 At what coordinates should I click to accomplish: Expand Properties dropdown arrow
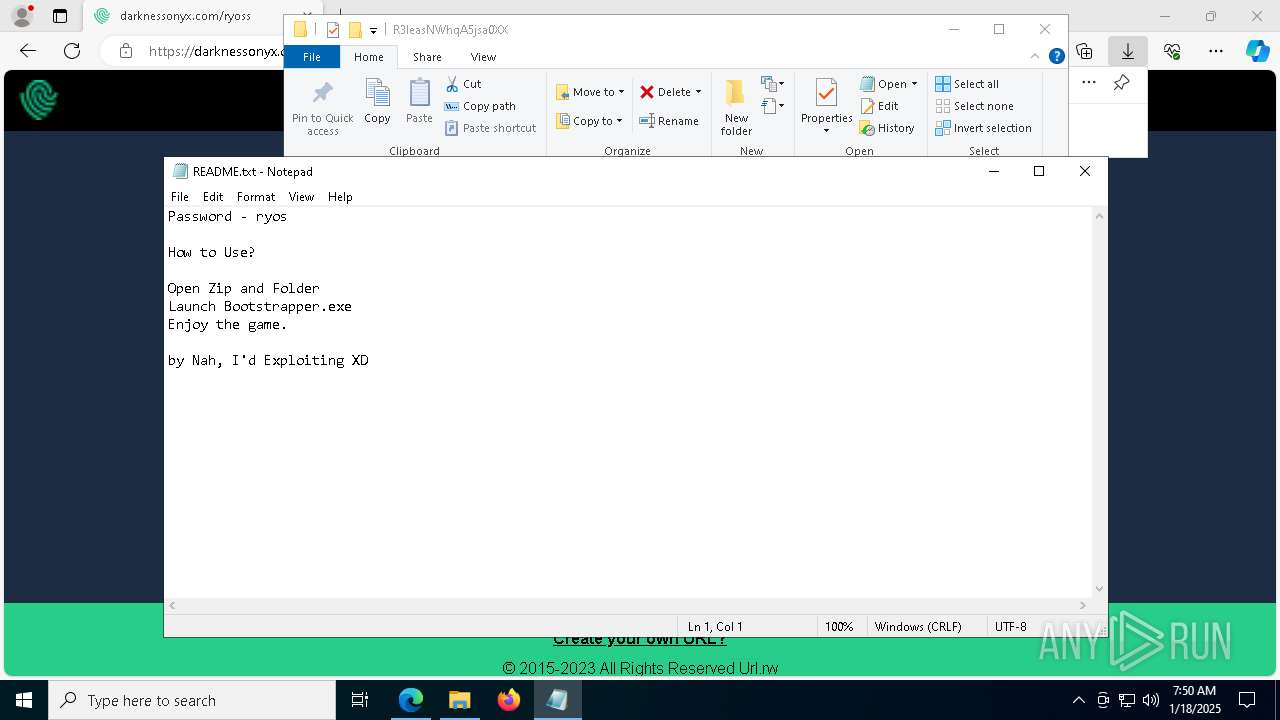[x=826, y=131]
